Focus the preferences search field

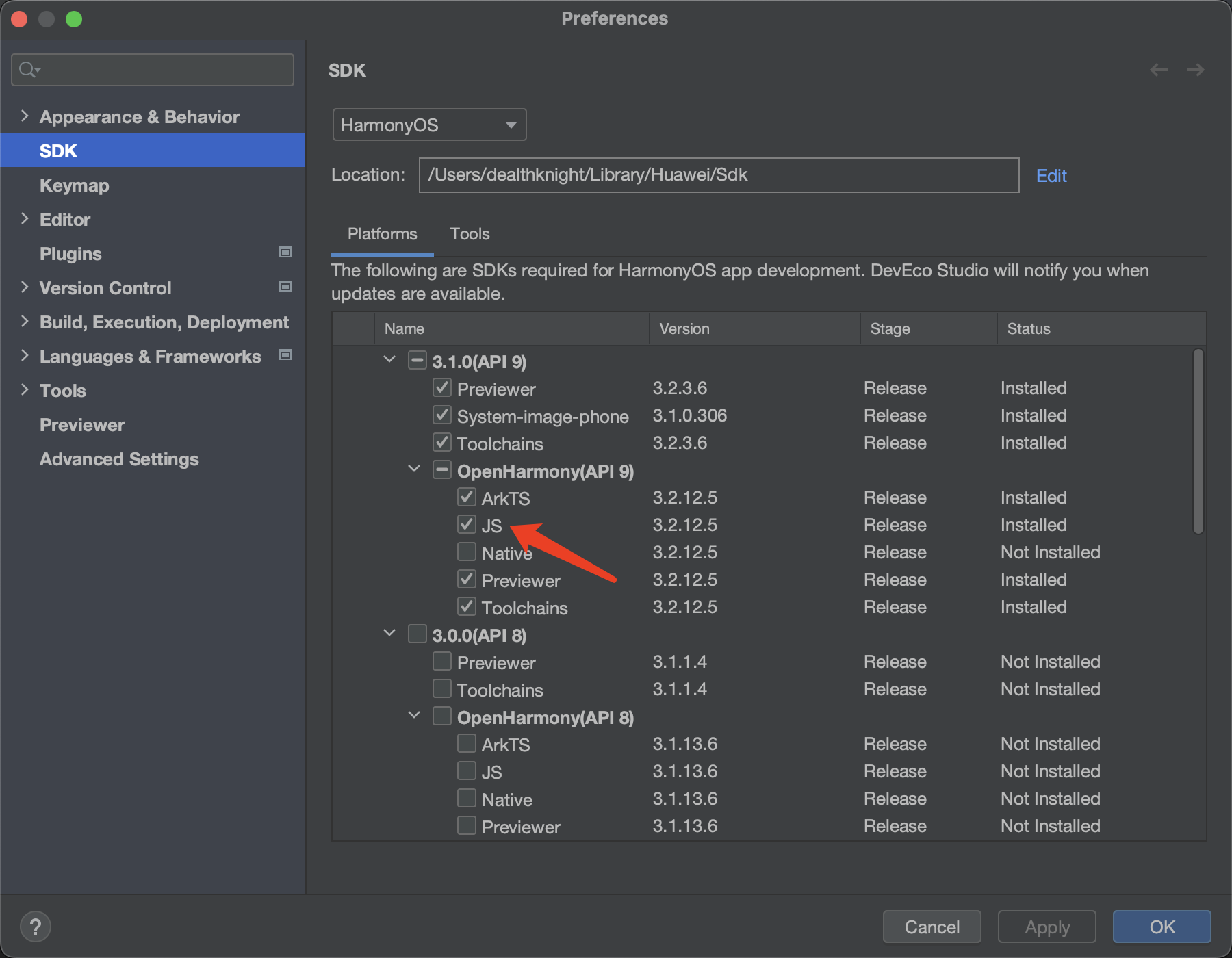(153, 70)
